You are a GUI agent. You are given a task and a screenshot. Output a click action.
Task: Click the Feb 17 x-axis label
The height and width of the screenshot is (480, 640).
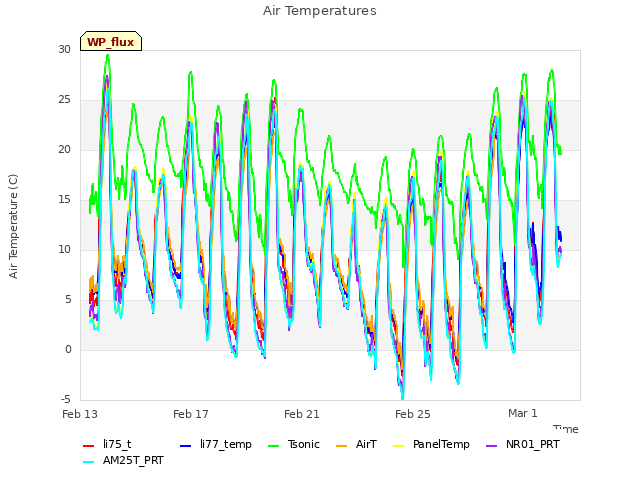(x=191, y=414)
